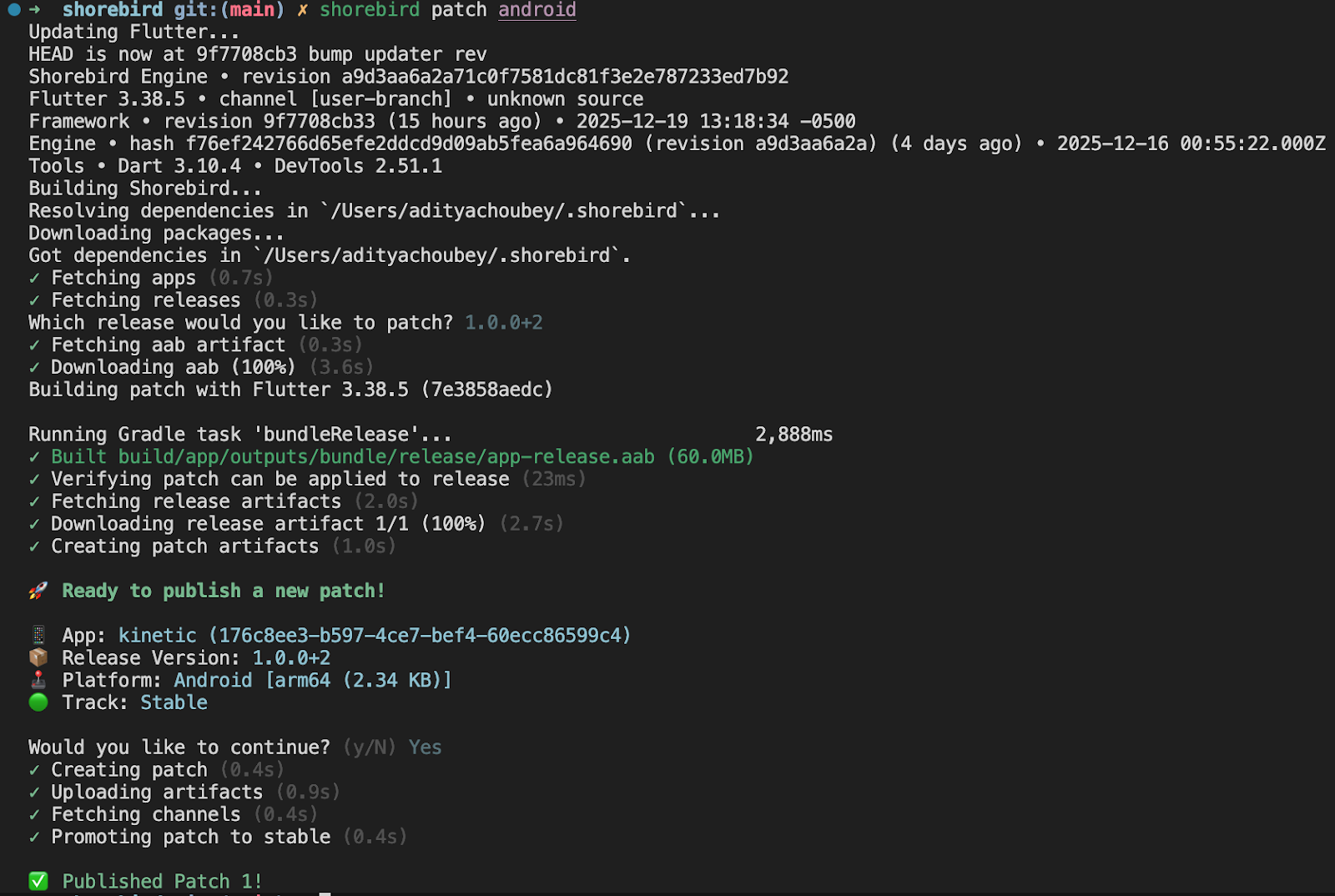Click '1.0.0+2' answer after the patch question
The image size is (1335, 896).
pos(504,323)
